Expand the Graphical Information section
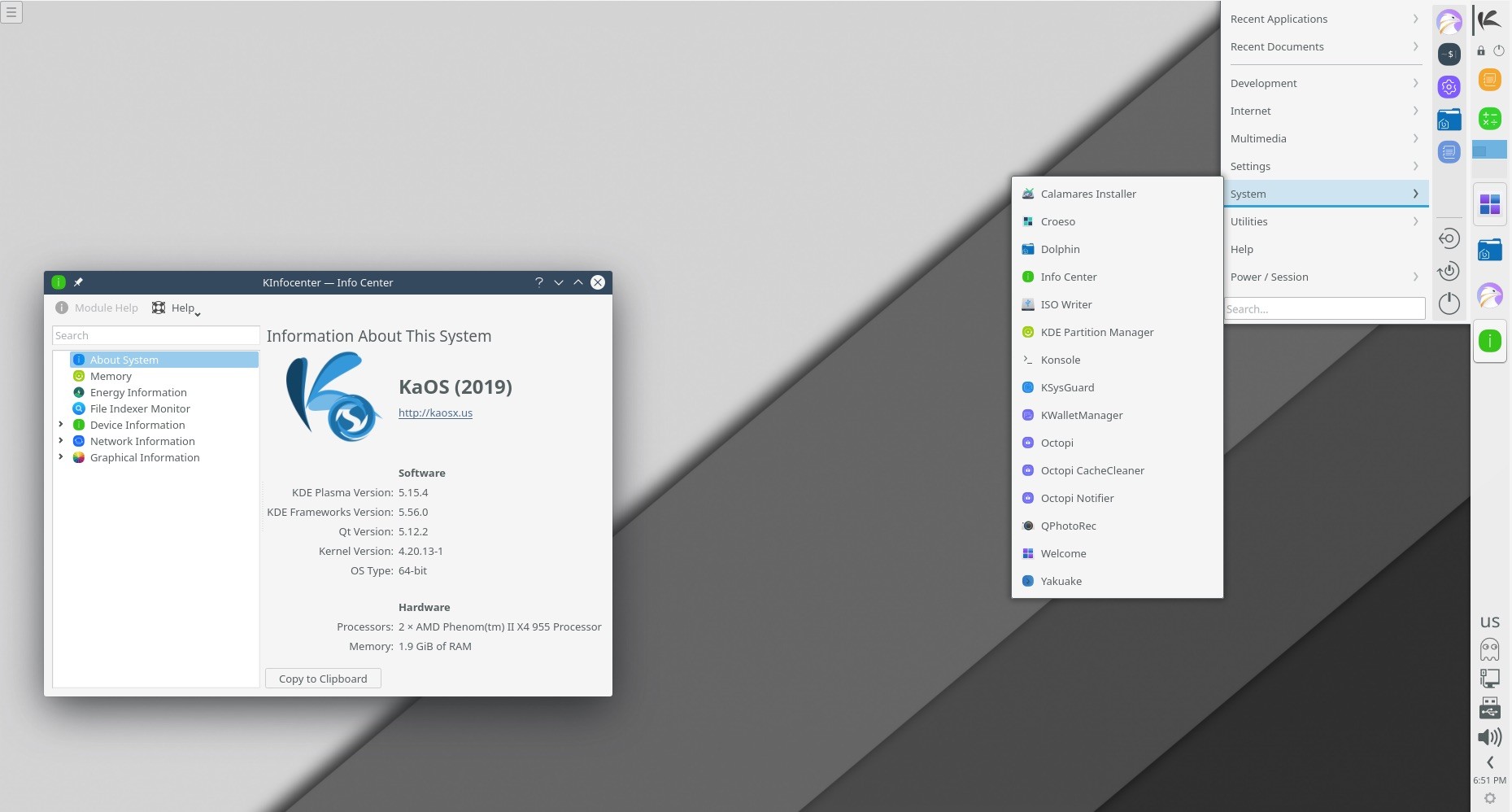This screenshot has height=812, width=1512. (61, 456)
